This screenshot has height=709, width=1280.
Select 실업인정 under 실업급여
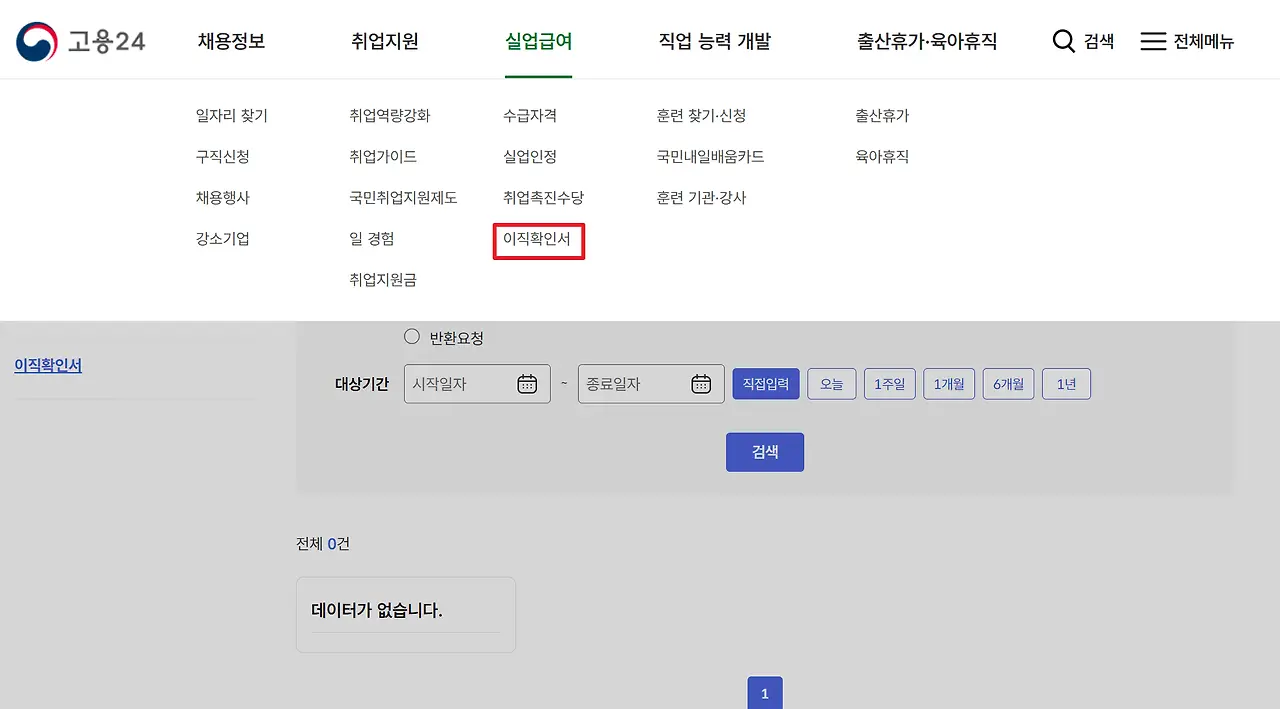click(530, 157)
